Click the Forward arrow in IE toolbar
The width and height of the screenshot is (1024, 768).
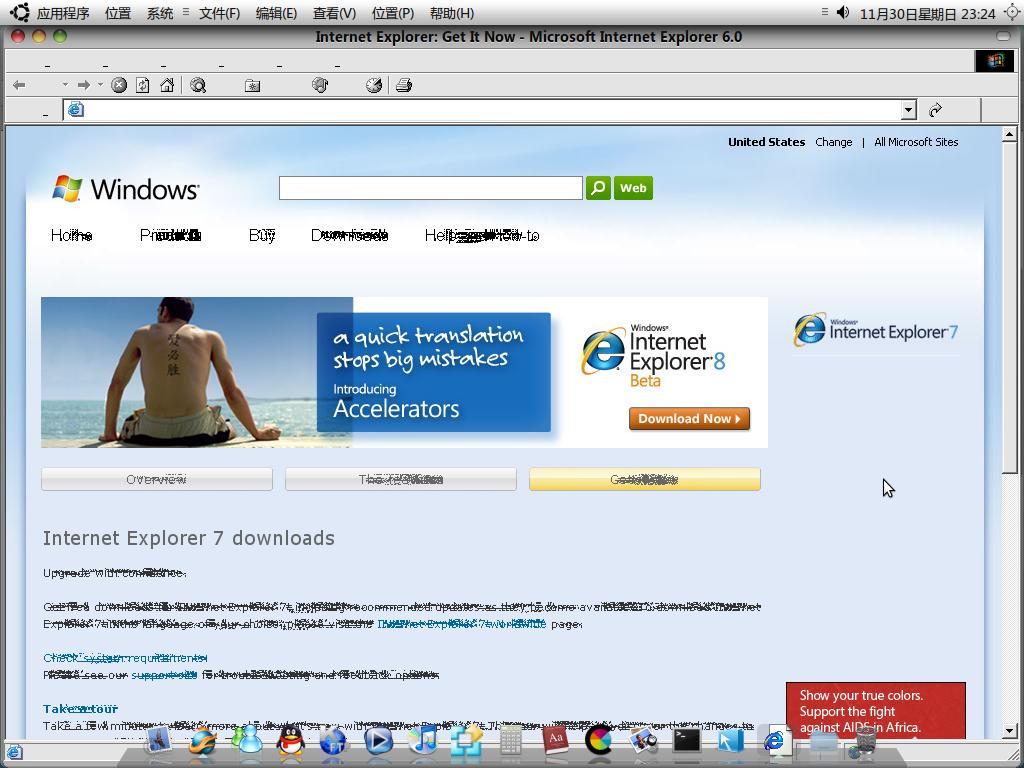(x=84, y=86)
